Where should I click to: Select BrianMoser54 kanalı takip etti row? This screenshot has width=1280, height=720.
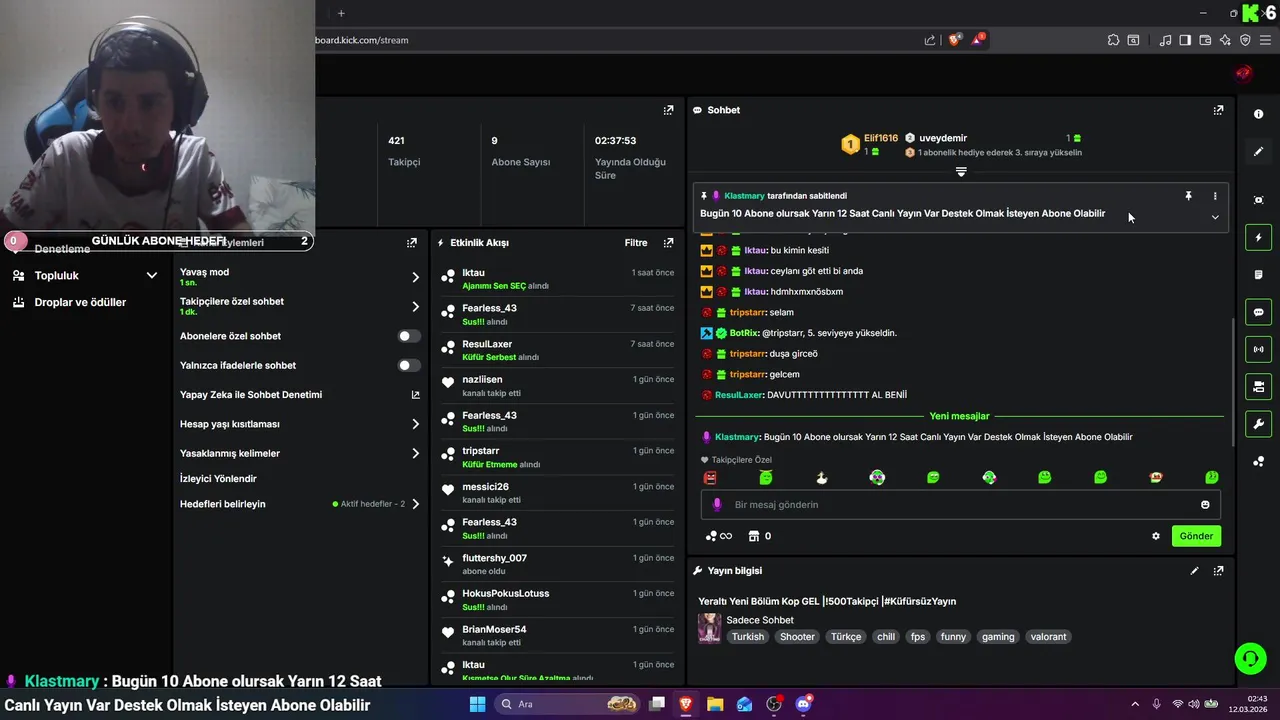(558, 635)
